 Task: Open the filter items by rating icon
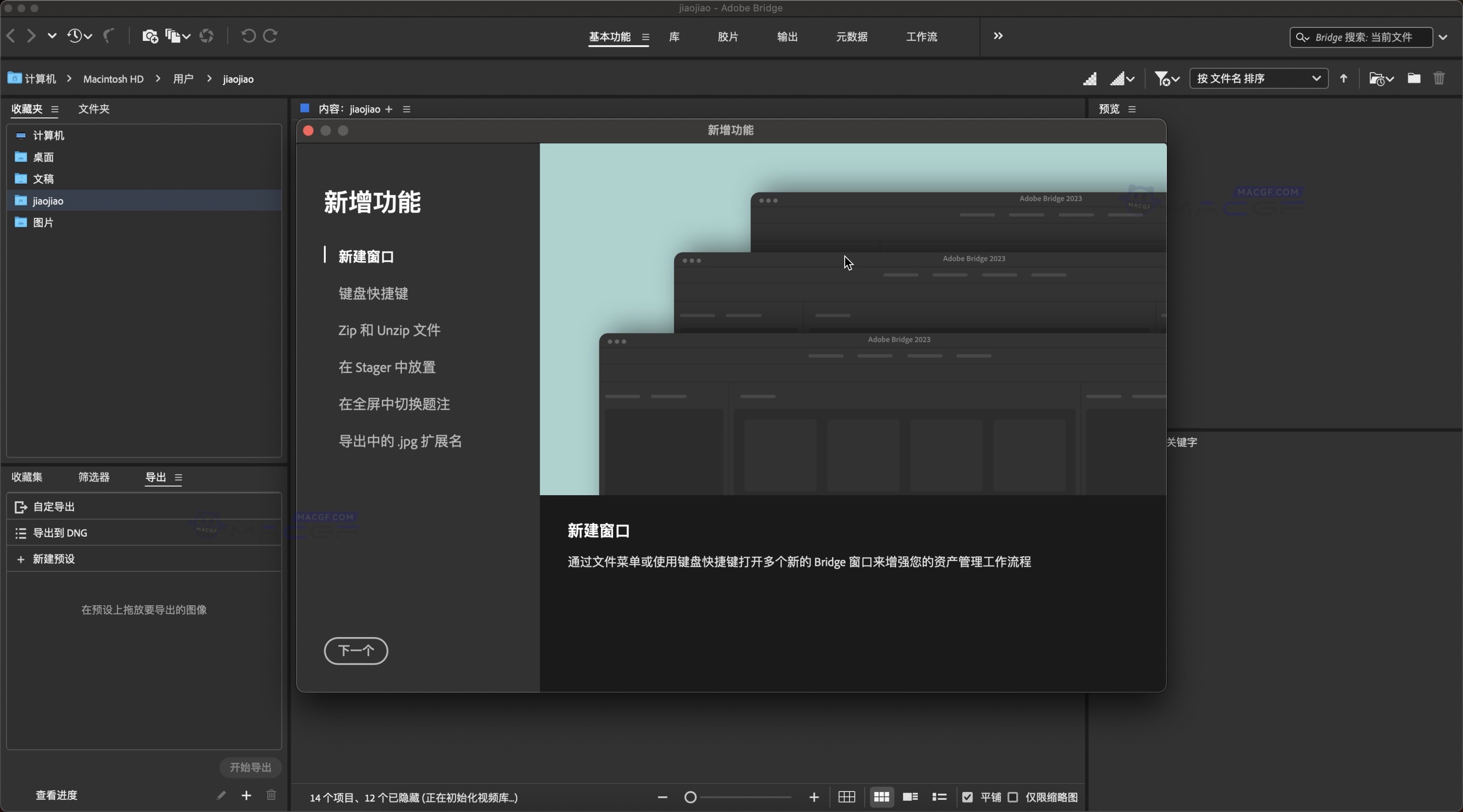coord(1164,78)
